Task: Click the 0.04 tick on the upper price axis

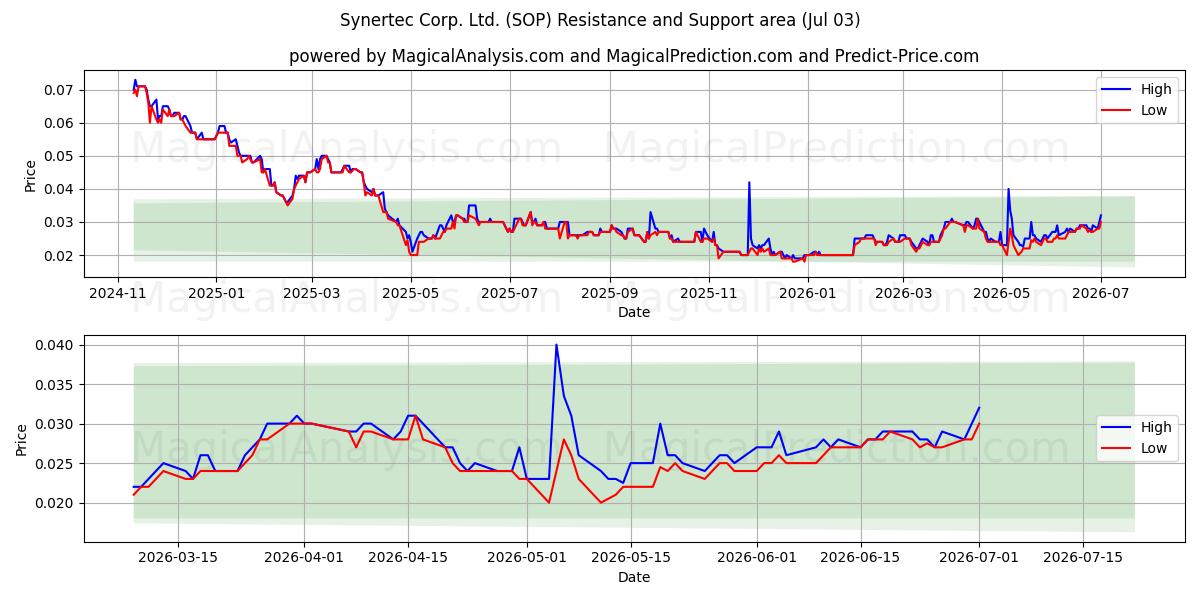Action: tap(60, 189)
